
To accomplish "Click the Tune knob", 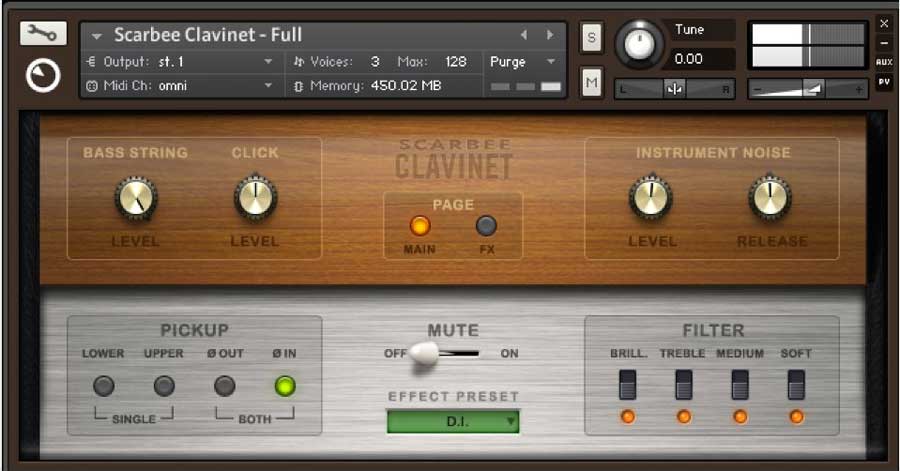I will pos(639,44).
